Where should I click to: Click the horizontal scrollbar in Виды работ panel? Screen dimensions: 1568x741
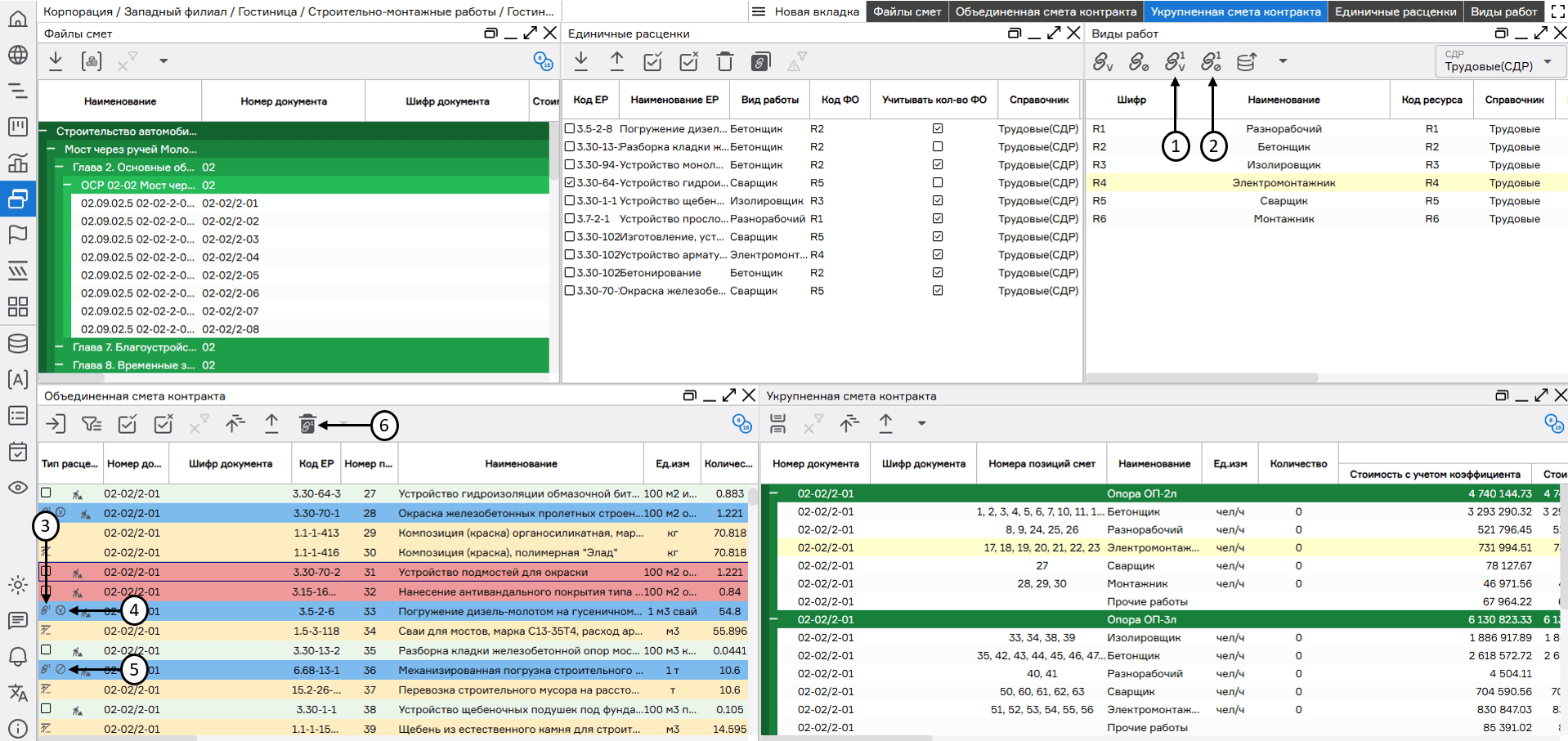(x=1202, y=377)
